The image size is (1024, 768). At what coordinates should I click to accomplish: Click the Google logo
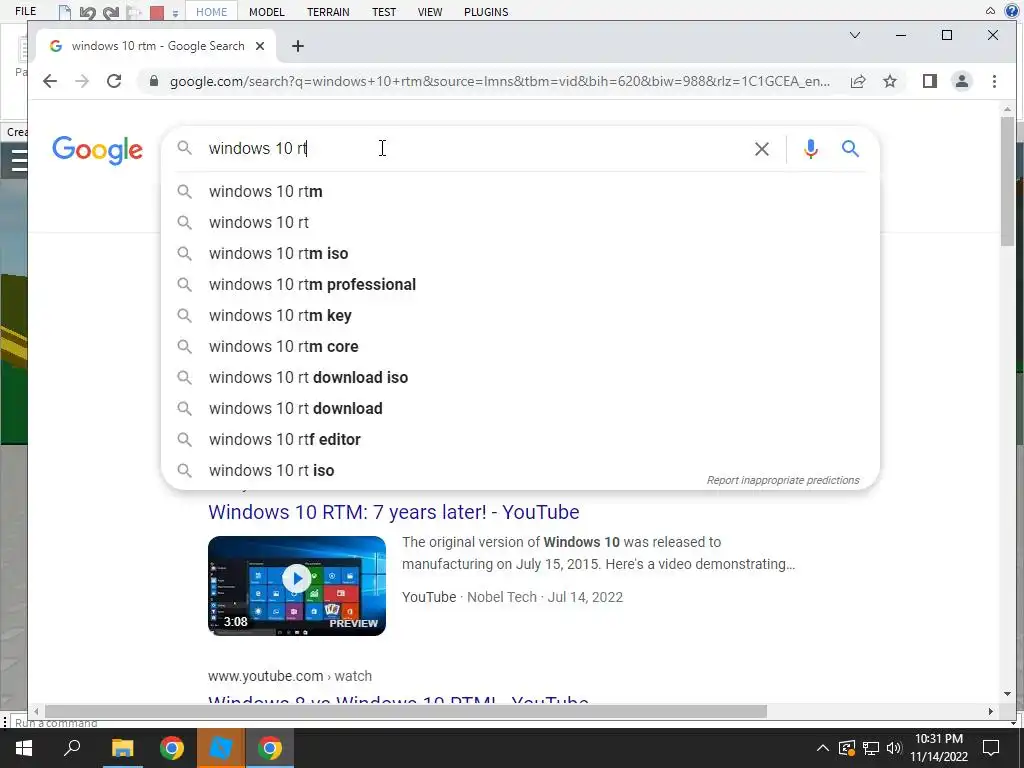[x=97, y=150]
